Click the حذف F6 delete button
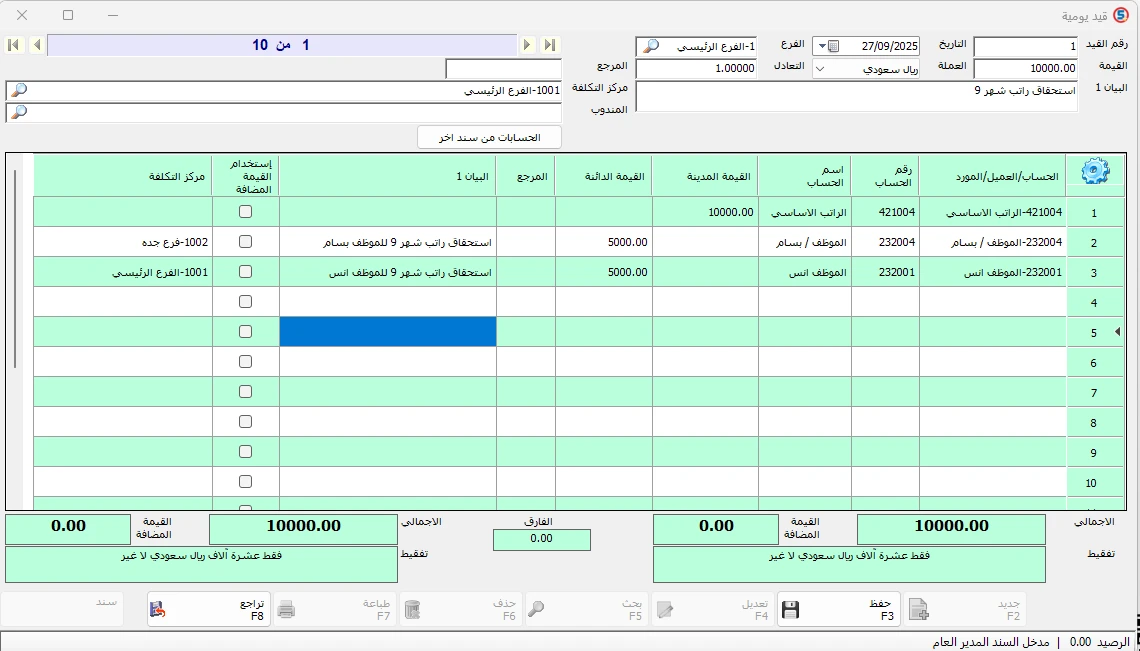 (x=461, y=609)
